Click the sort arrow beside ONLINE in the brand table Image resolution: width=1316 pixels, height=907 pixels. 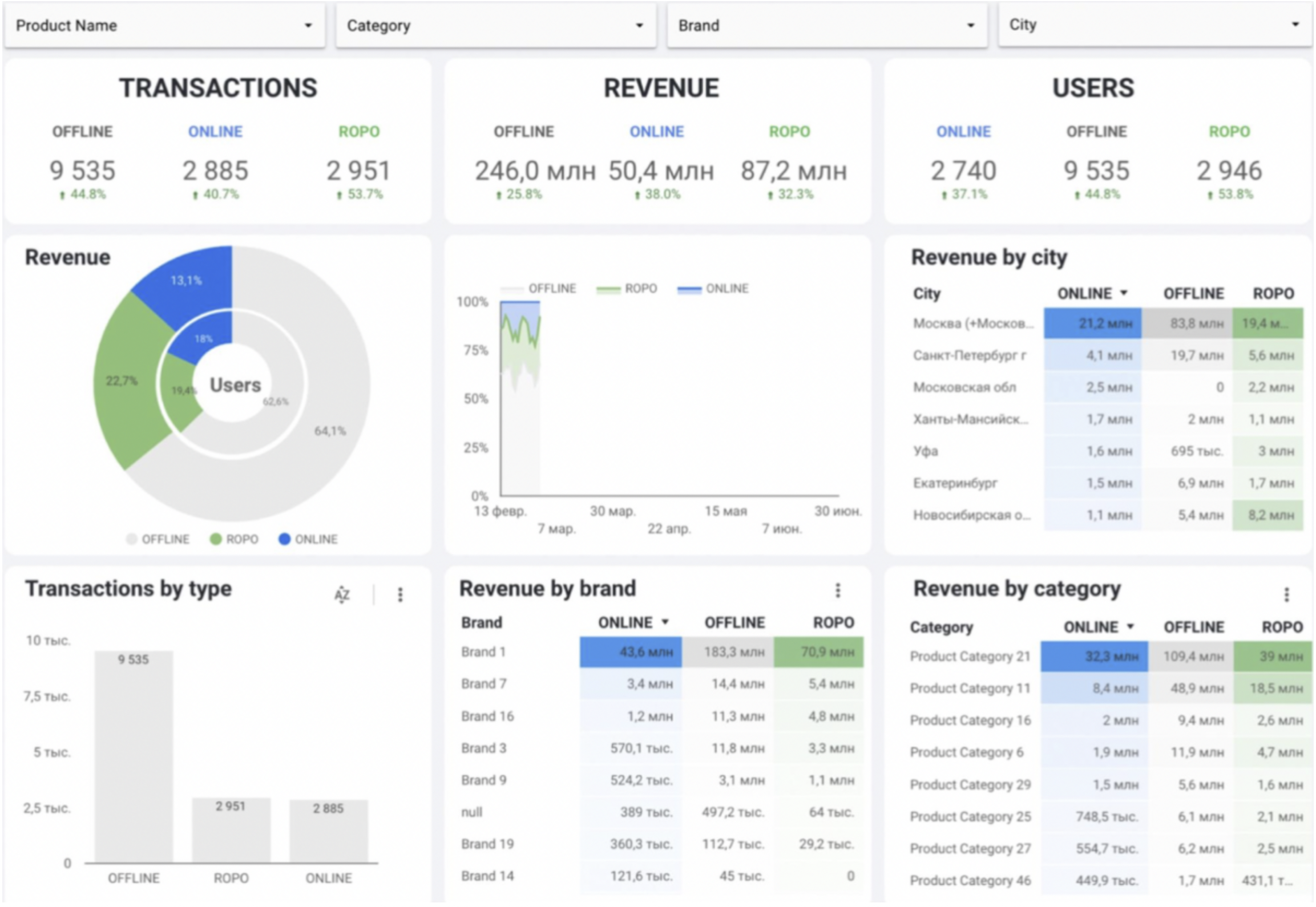click(x=665, y=622)
